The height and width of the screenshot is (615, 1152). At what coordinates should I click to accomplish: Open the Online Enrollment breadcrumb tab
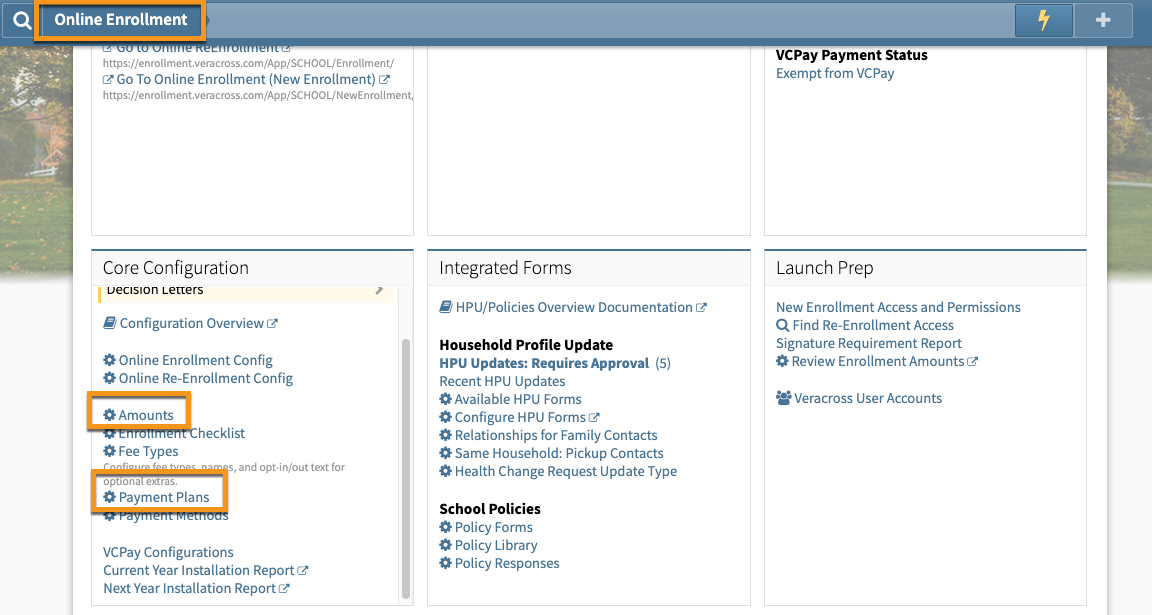click(x=120, y=20)
